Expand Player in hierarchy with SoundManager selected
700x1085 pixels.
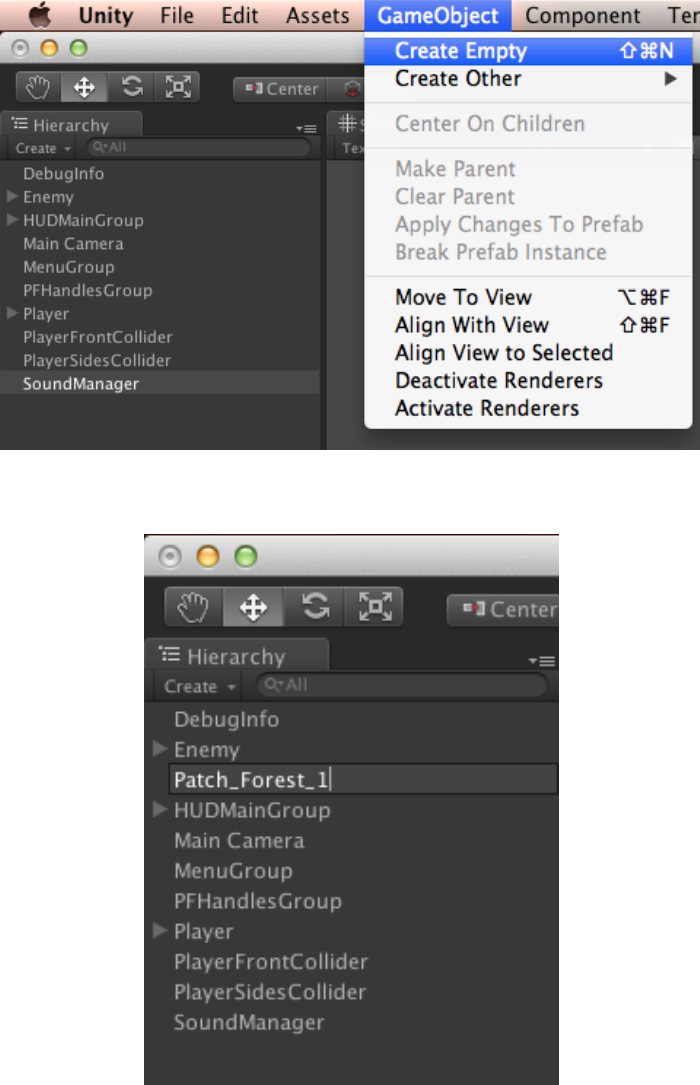pos(12,313)
